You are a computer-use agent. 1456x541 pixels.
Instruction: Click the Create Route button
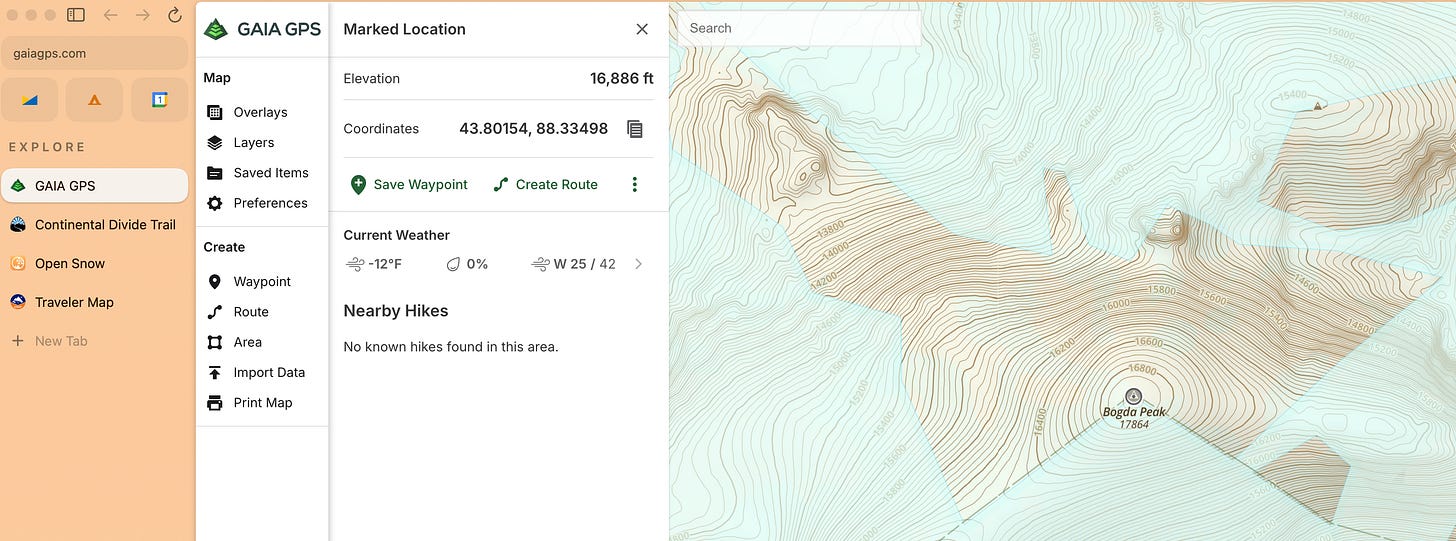pos(545,184)
